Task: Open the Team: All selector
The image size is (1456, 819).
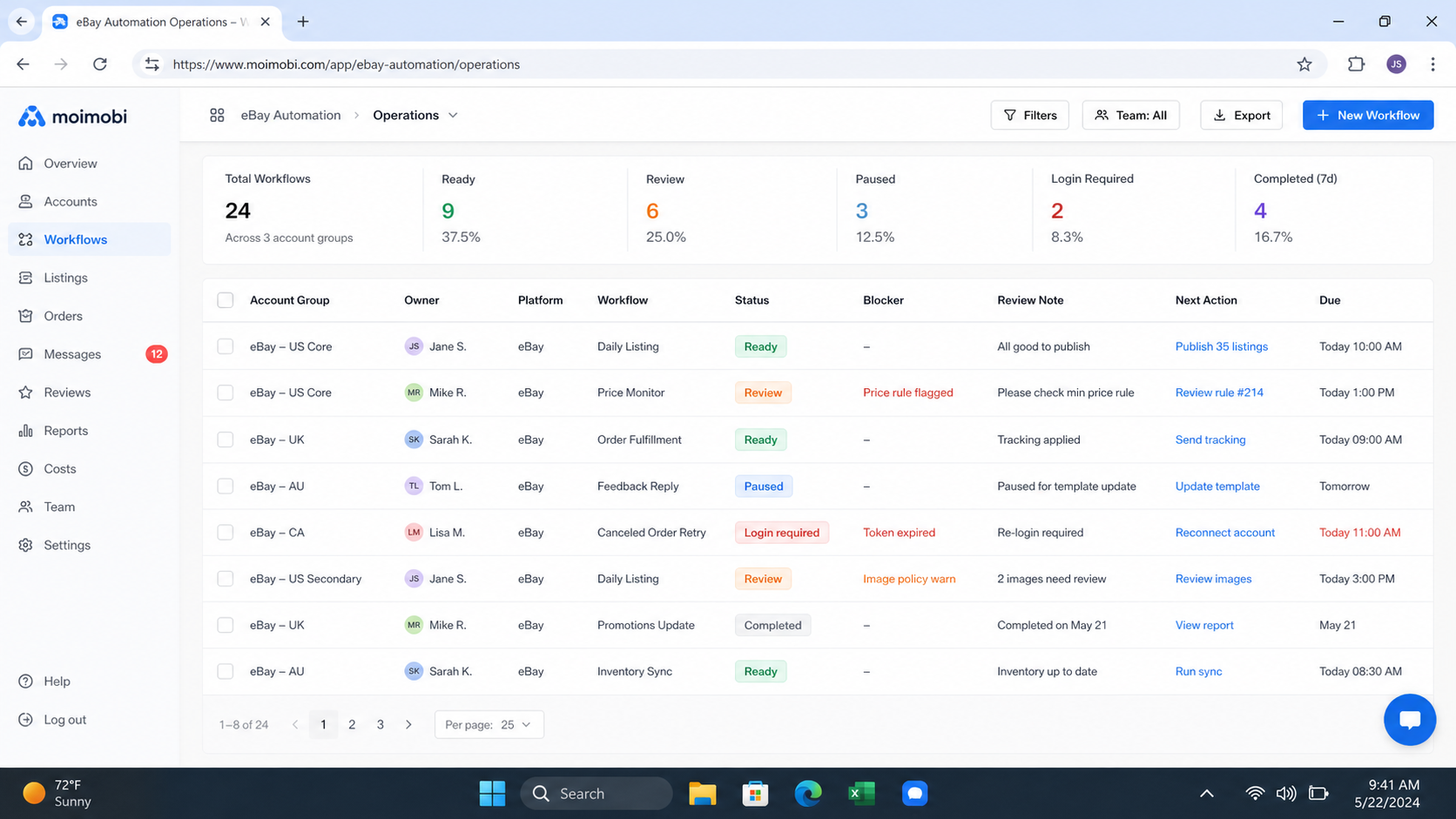Action: tap(1130, 115)
